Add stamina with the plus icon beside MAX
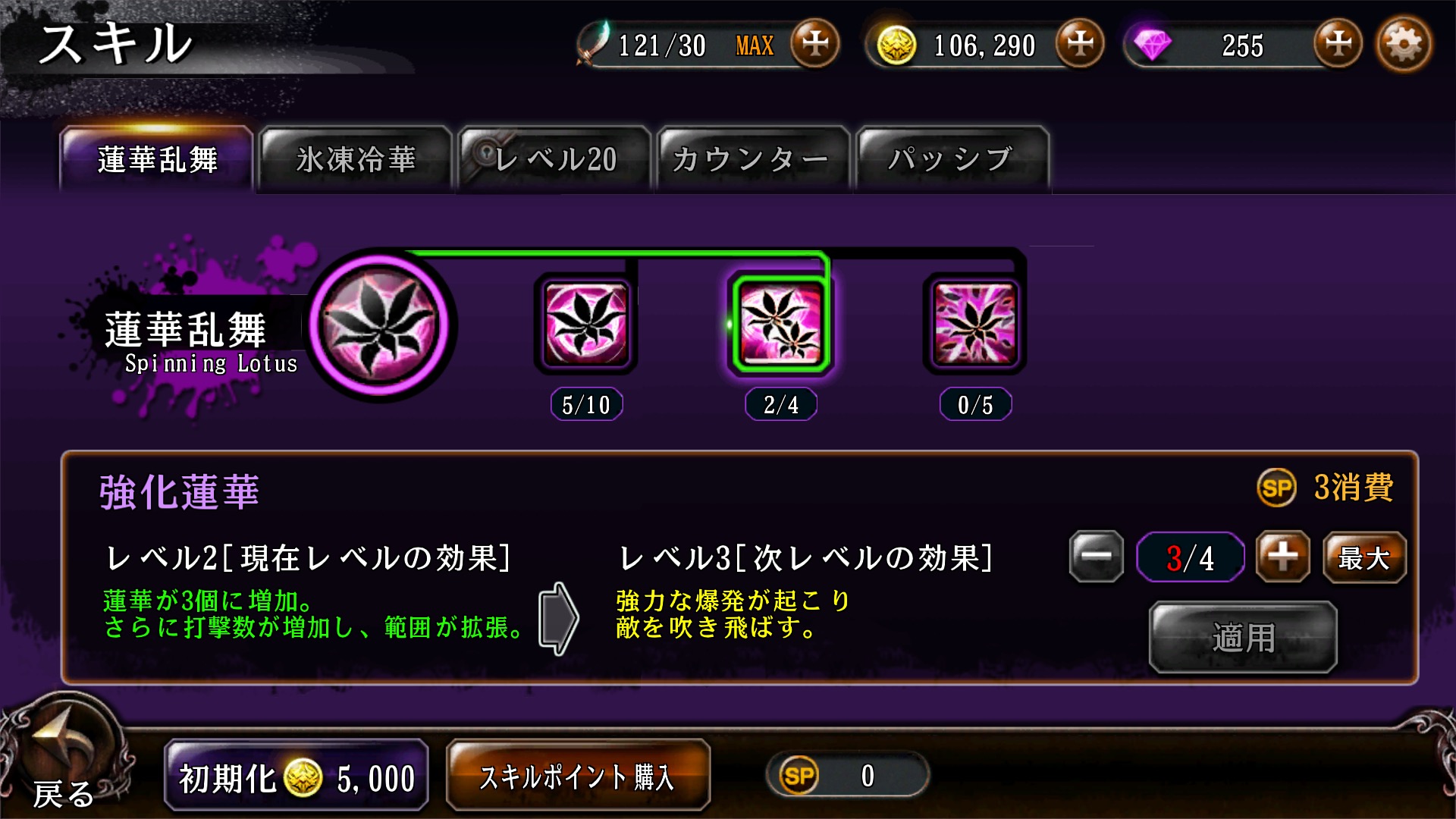This screenshot has width=1456, height=819. (815, 43)
